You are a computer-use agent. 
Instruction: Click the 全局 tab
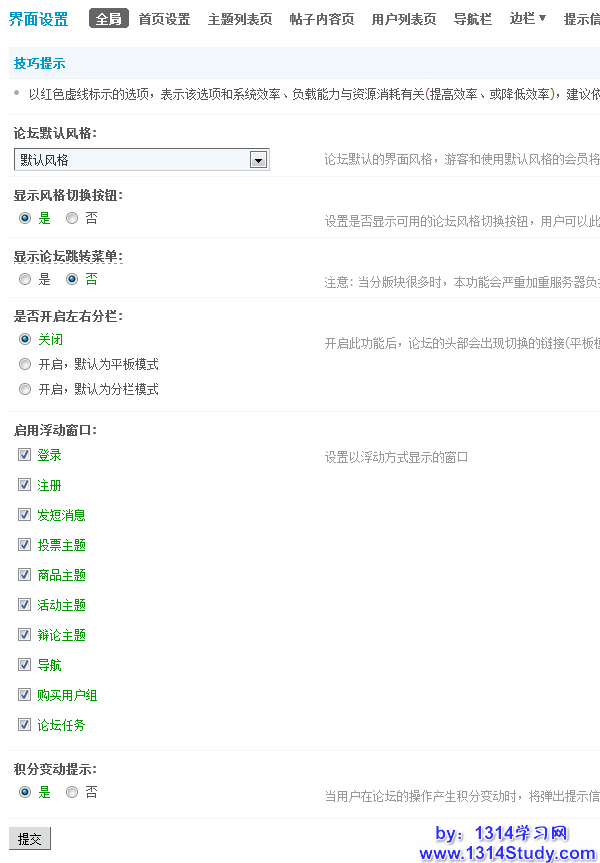pyautogui.click(x=108, y=19)
